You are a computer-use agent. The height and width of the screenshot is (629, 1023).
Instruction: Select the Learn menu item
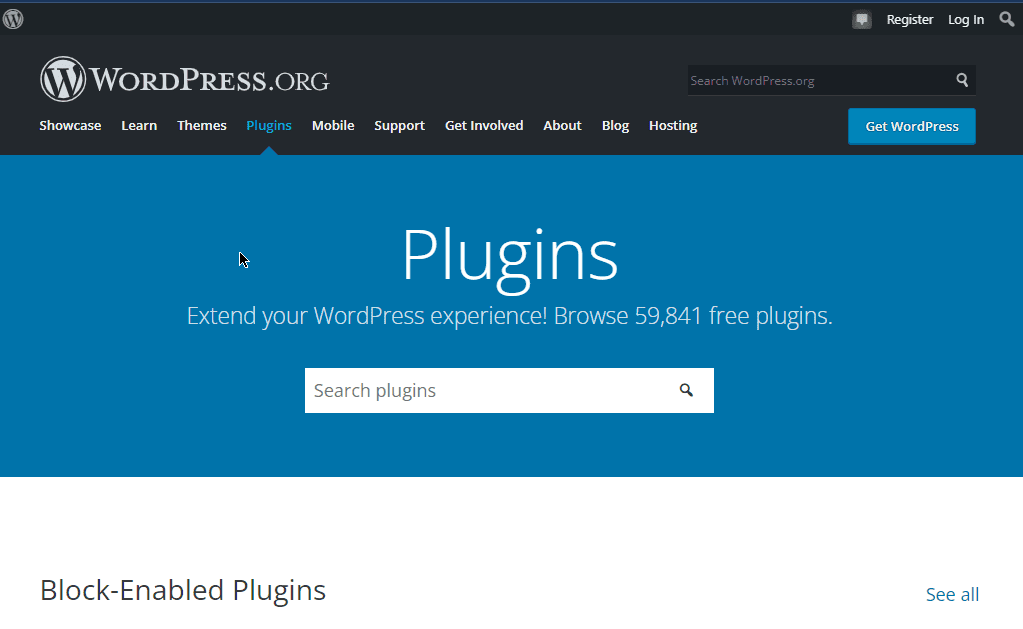pyautogui.click(x=139, y=125)
